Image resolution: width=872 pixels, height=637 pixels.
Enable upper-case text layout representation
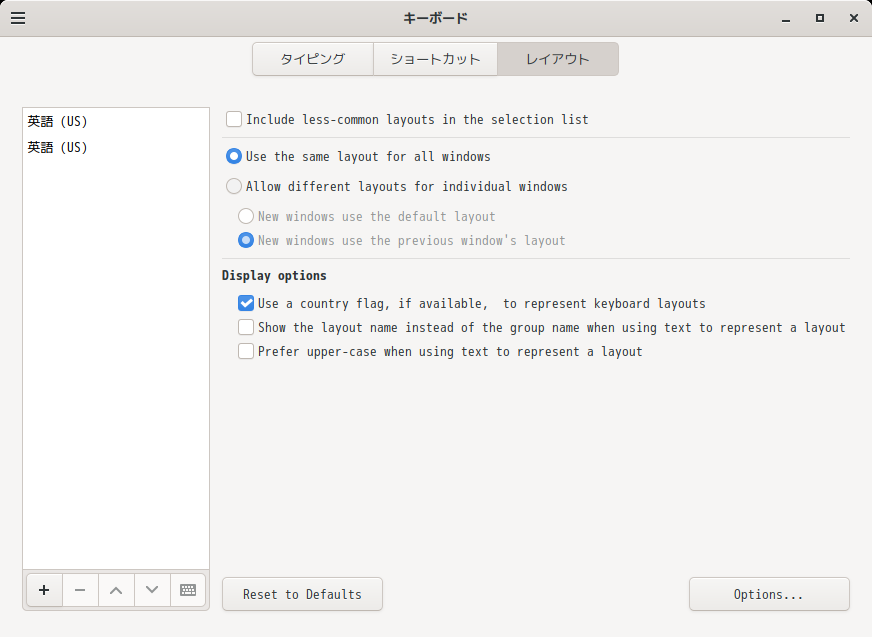[245, 351]
